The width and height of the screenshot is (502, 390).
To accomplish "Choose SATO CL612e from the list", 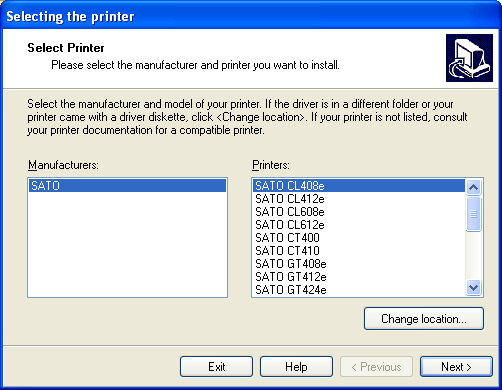I will 359,225.
